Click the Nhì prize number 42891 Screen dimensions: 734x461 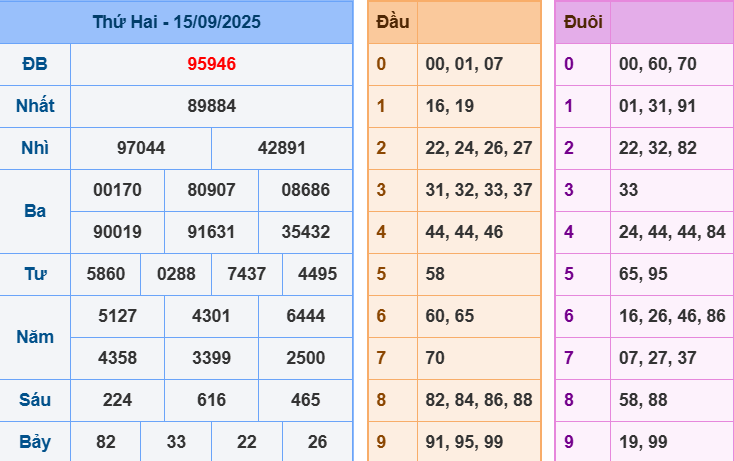tap(282, 148)
